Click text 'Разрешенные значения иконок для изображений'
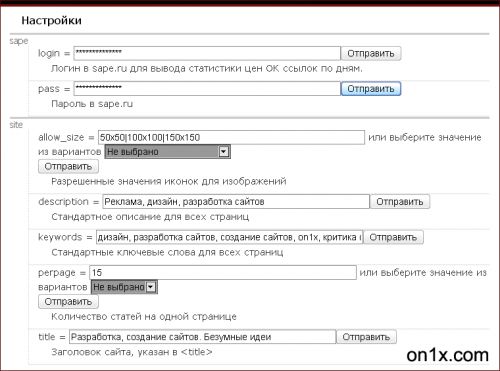The height and width of the screenshot is (371, 500). click(169, 181)
